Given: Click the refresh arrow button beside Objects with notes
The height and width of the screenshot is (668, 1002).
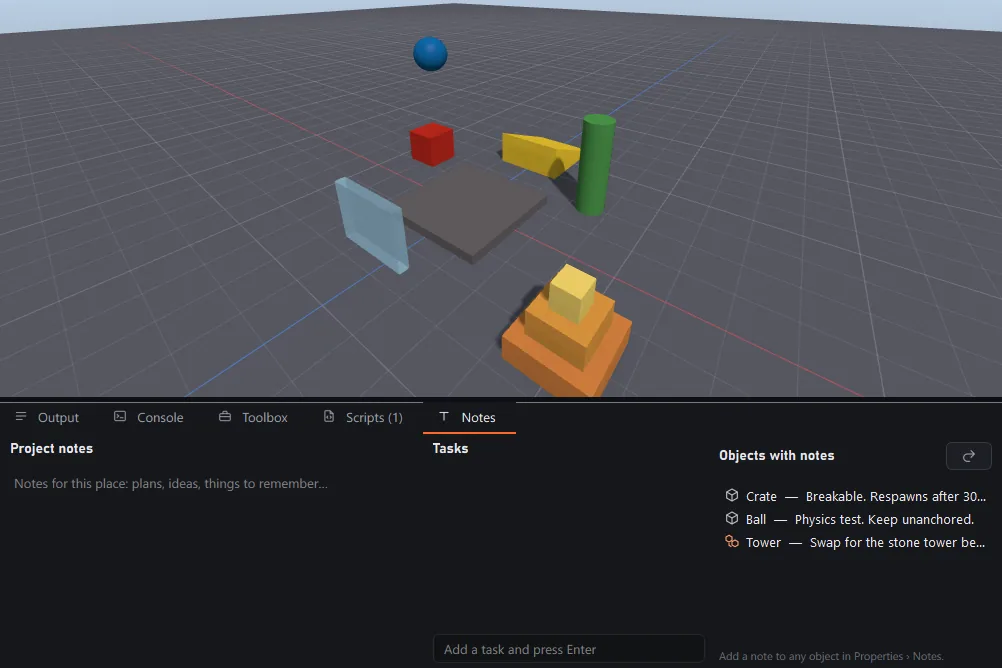Looking at the screenshot, I should [x=968, y=456].
